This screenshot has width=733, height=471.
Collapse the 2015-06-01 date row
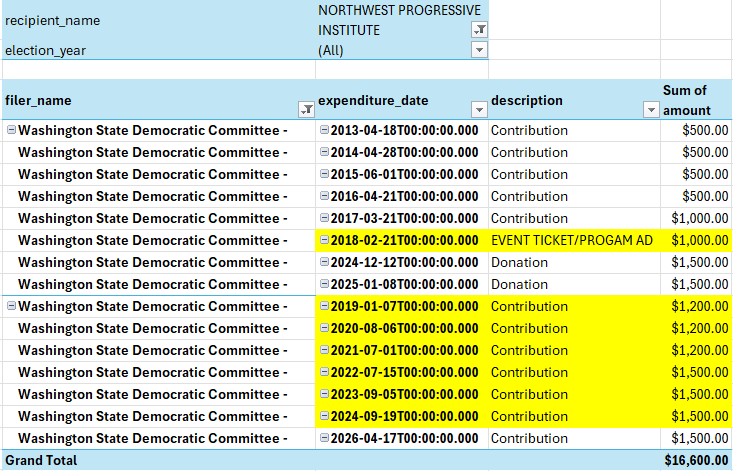click(x=324, y=174)
